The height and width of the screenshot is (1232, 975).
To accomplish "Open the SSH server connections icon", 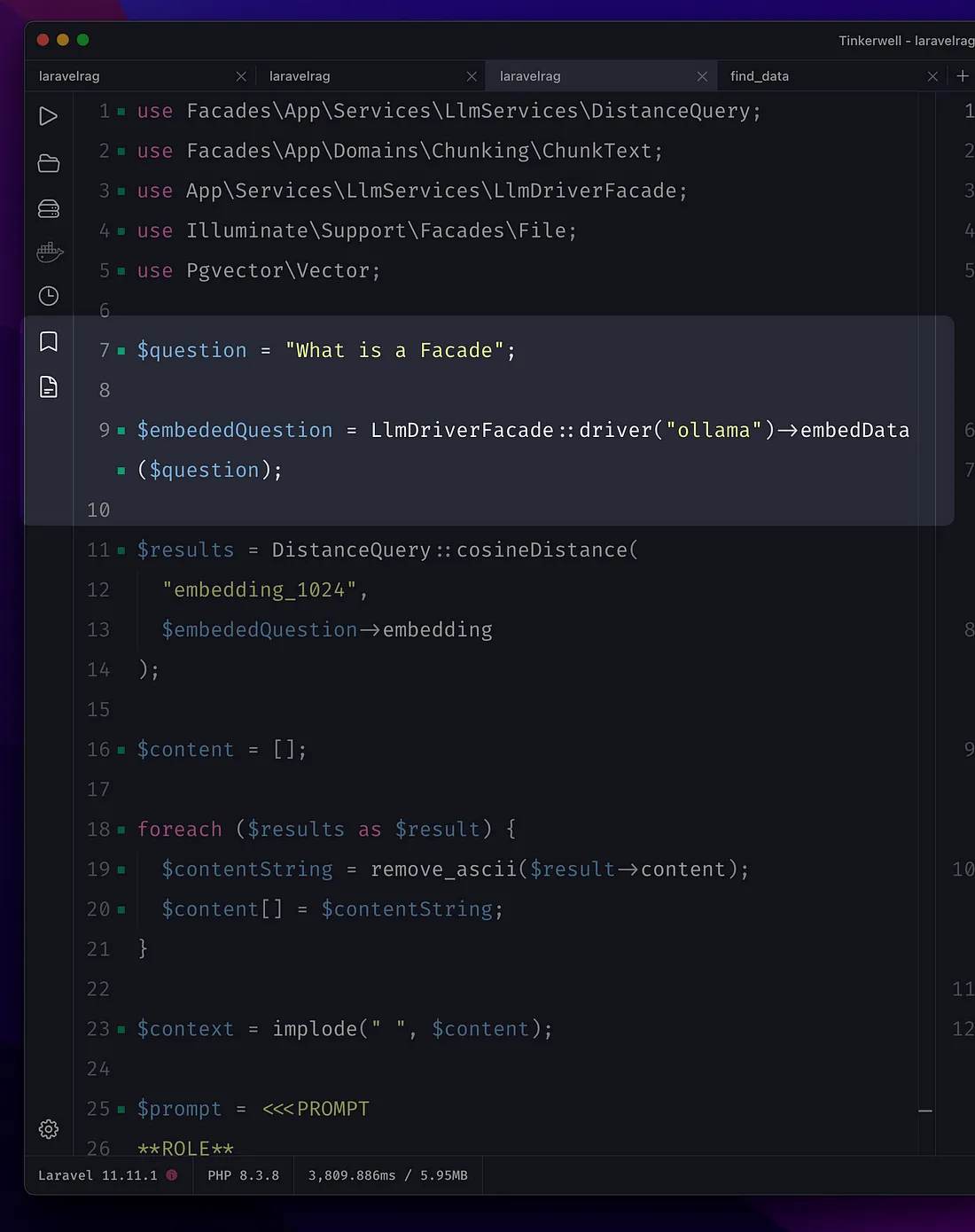I will pos(49,208).
